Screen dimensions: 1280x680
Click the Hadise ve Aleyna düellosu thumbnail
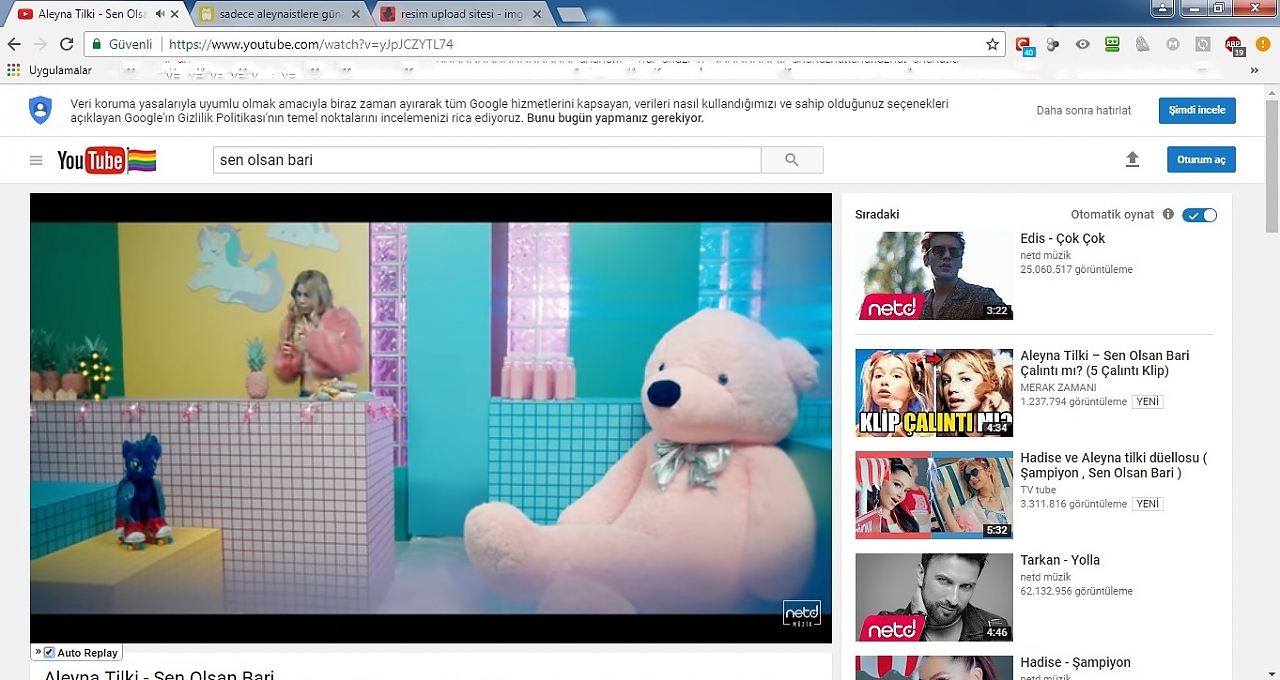pyautogui.click(x=934, y=495)
